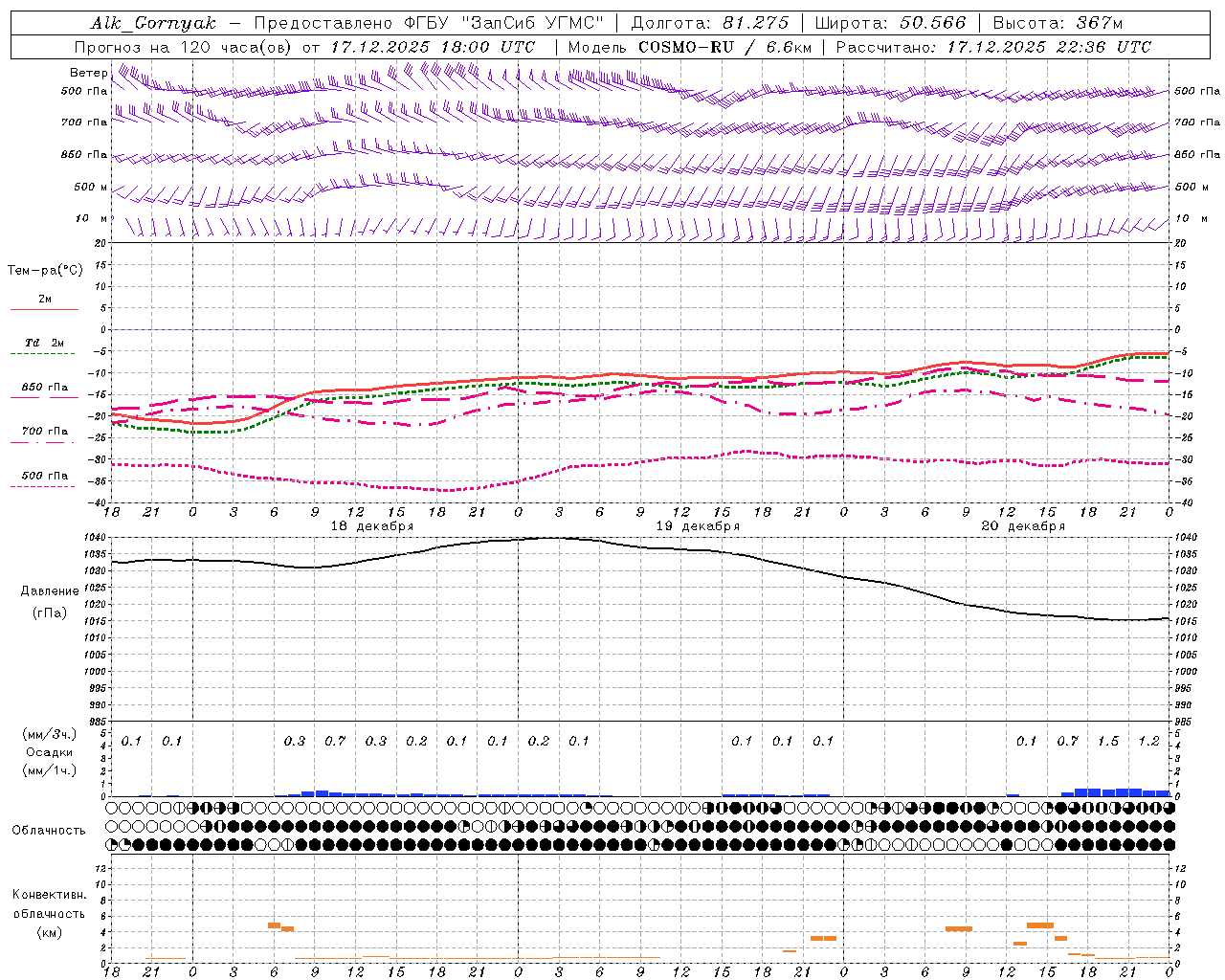Image resolution: width=1225 pixels, height=980 pixels.
Task: Click the '20 декабря' date label
Action: click(x=1023, y=526)
